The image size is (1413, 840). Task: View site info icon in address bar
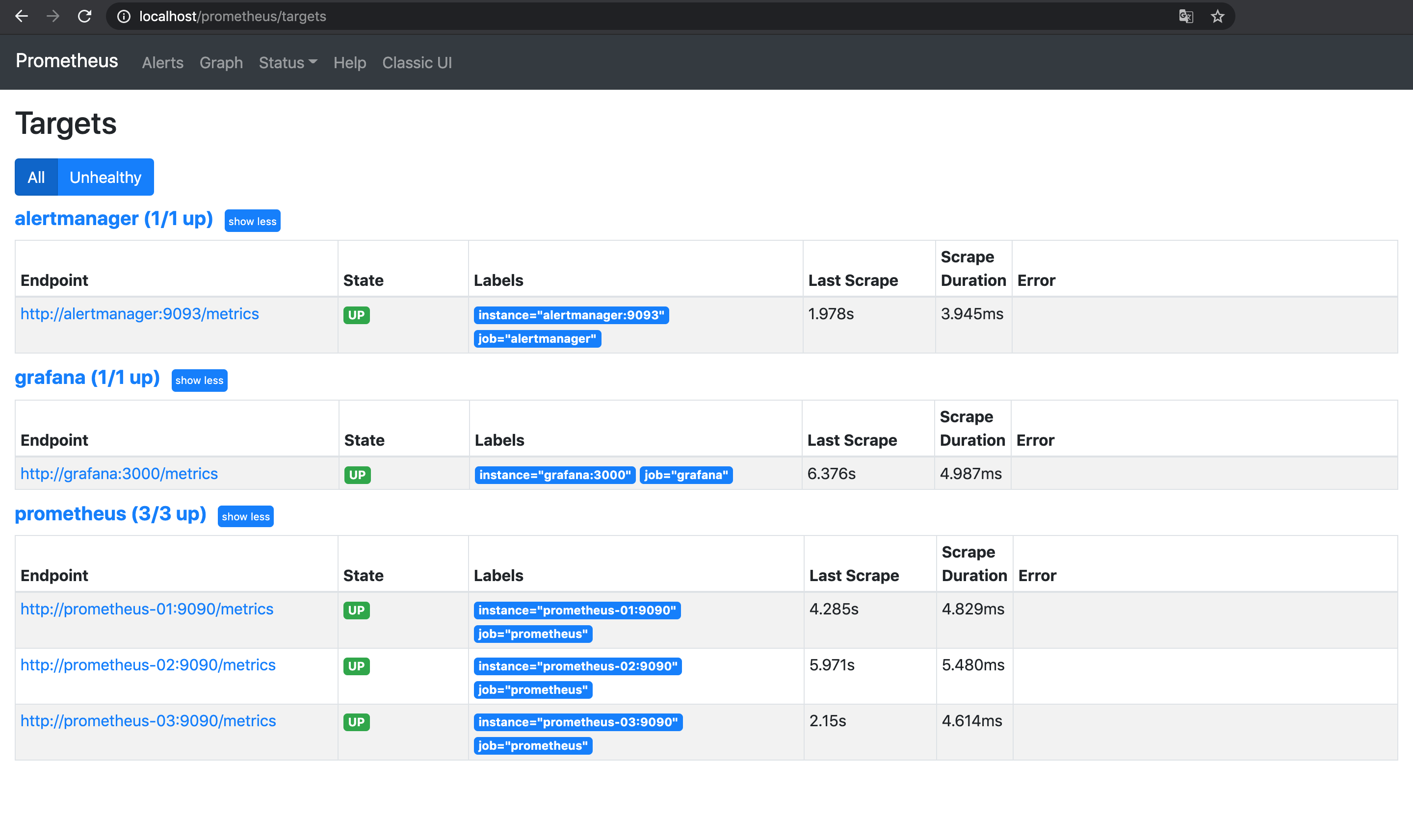click(124, 16)
